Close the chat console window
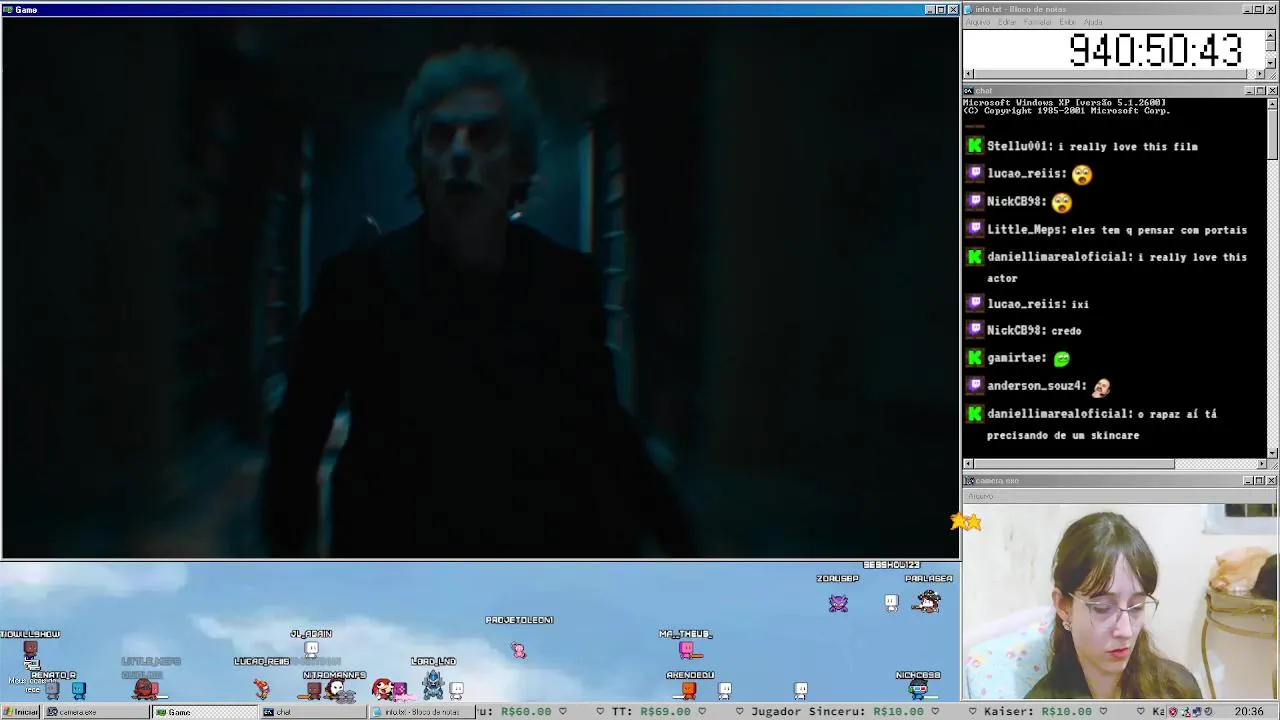Image resolution: width=1280 pixels, height=720 pixels. [x=1272, y=91]
